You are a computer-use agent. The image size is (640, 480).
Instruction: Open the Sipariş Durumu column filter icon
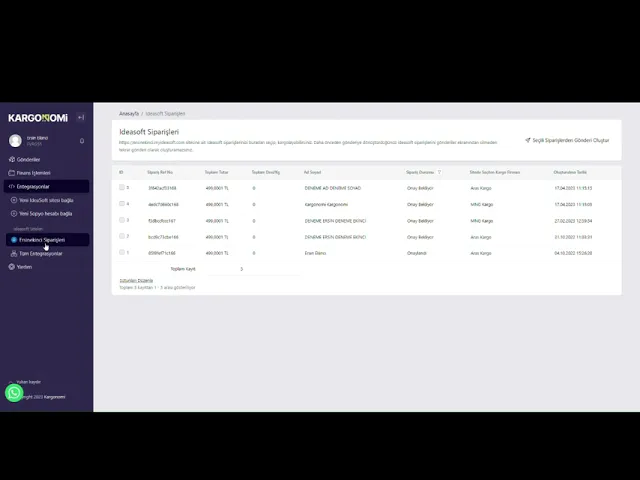pos(439,172)
